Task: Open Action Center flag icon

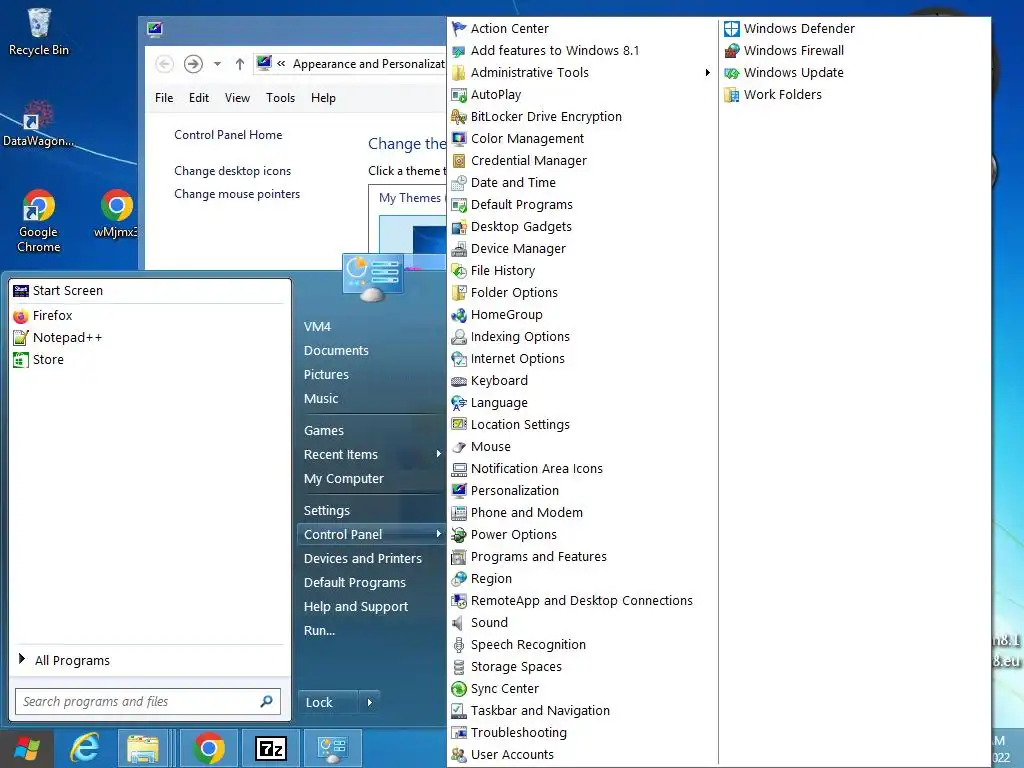Action: (x=459, y=29)
